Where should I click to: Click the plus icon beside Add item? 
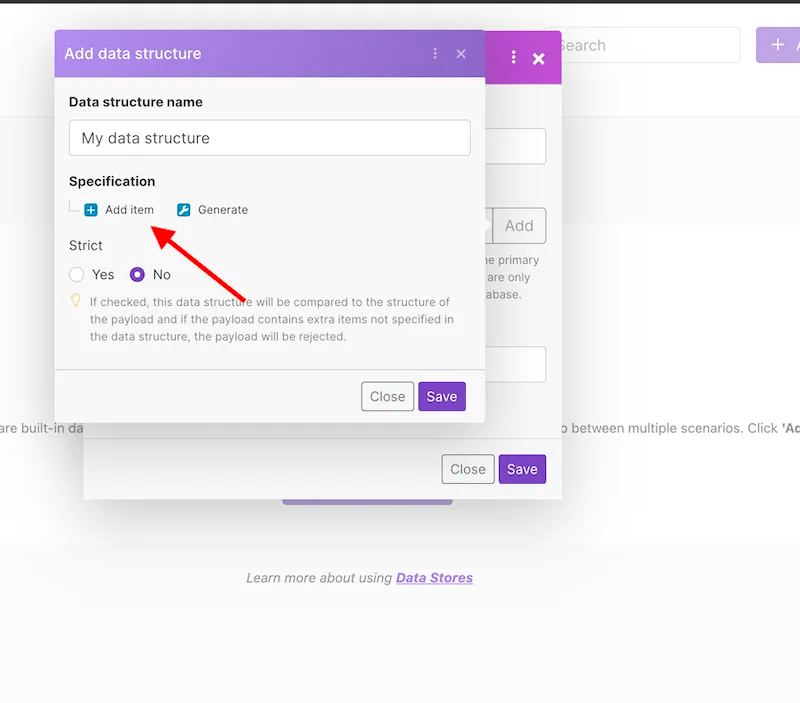[x=91, y=210]
